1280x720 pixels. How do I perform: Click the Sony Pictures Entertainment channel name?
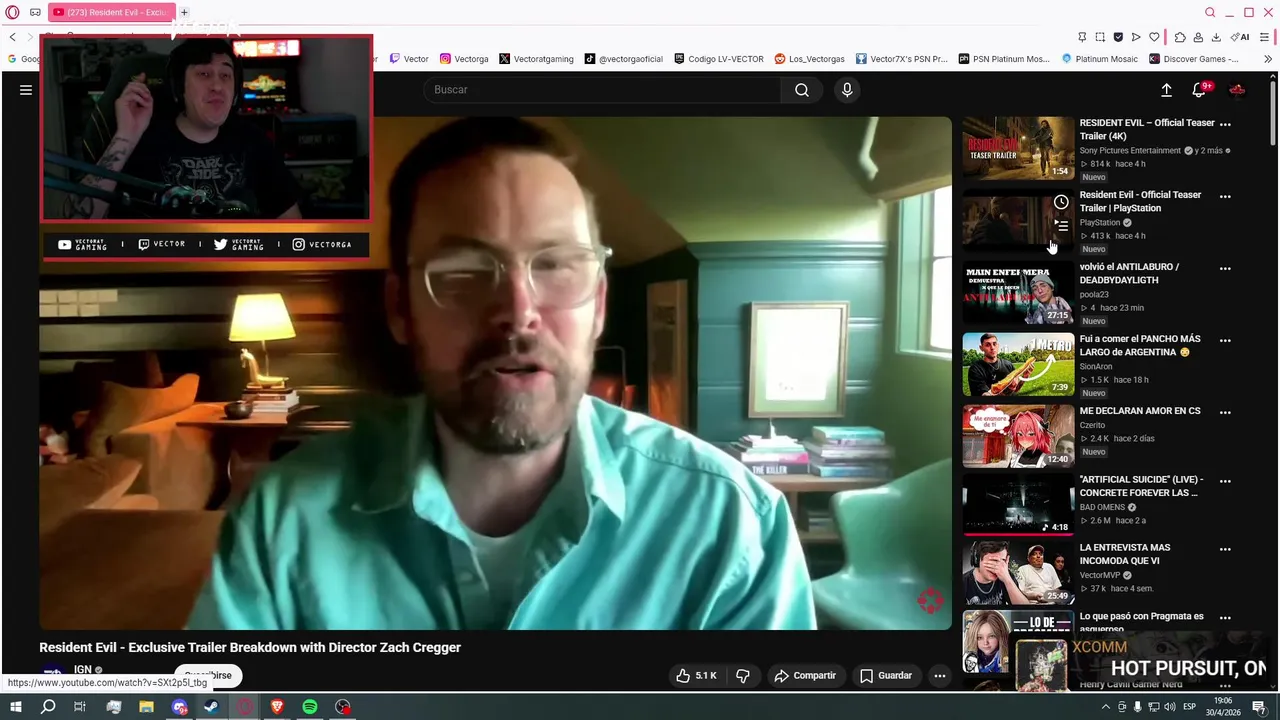pos(1130,151)
